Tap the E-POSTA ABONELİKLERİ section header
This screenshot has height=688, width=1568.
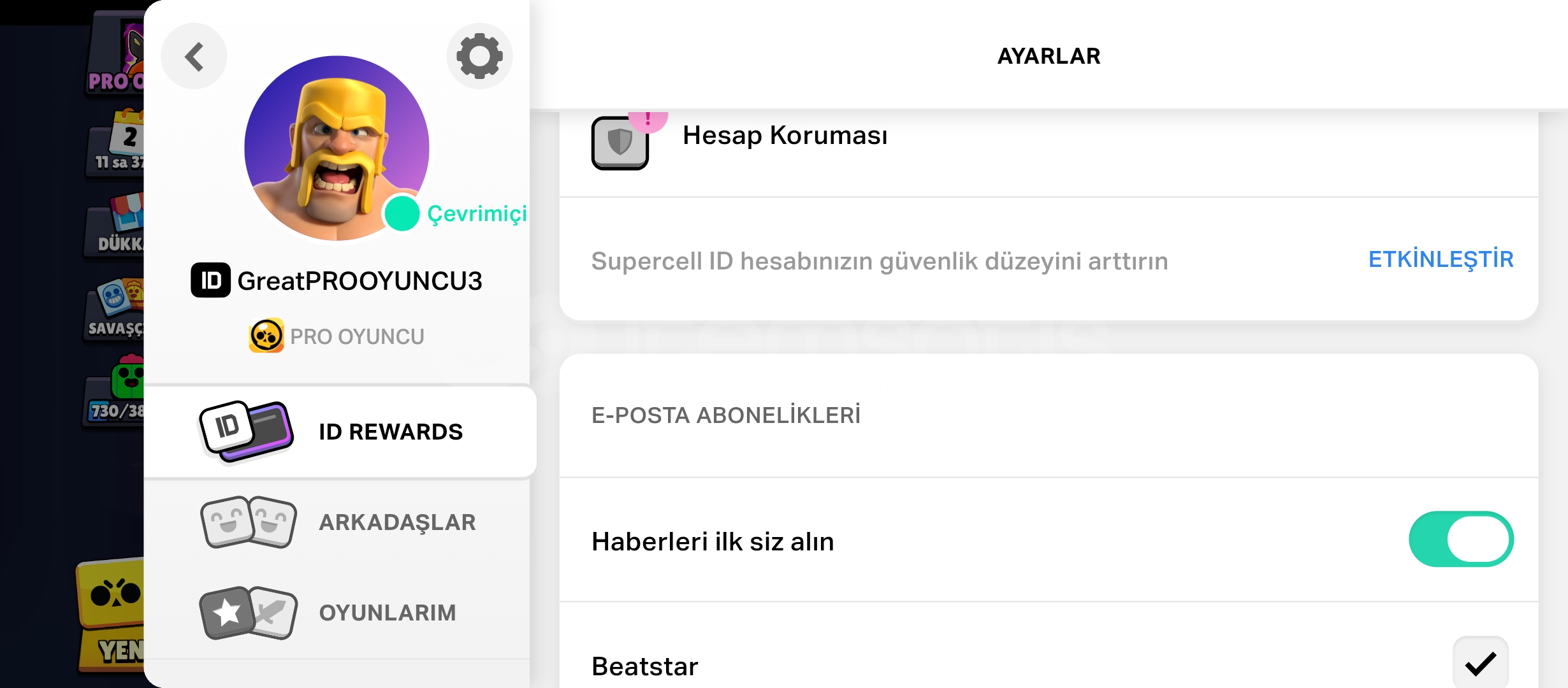coord(726,415)
